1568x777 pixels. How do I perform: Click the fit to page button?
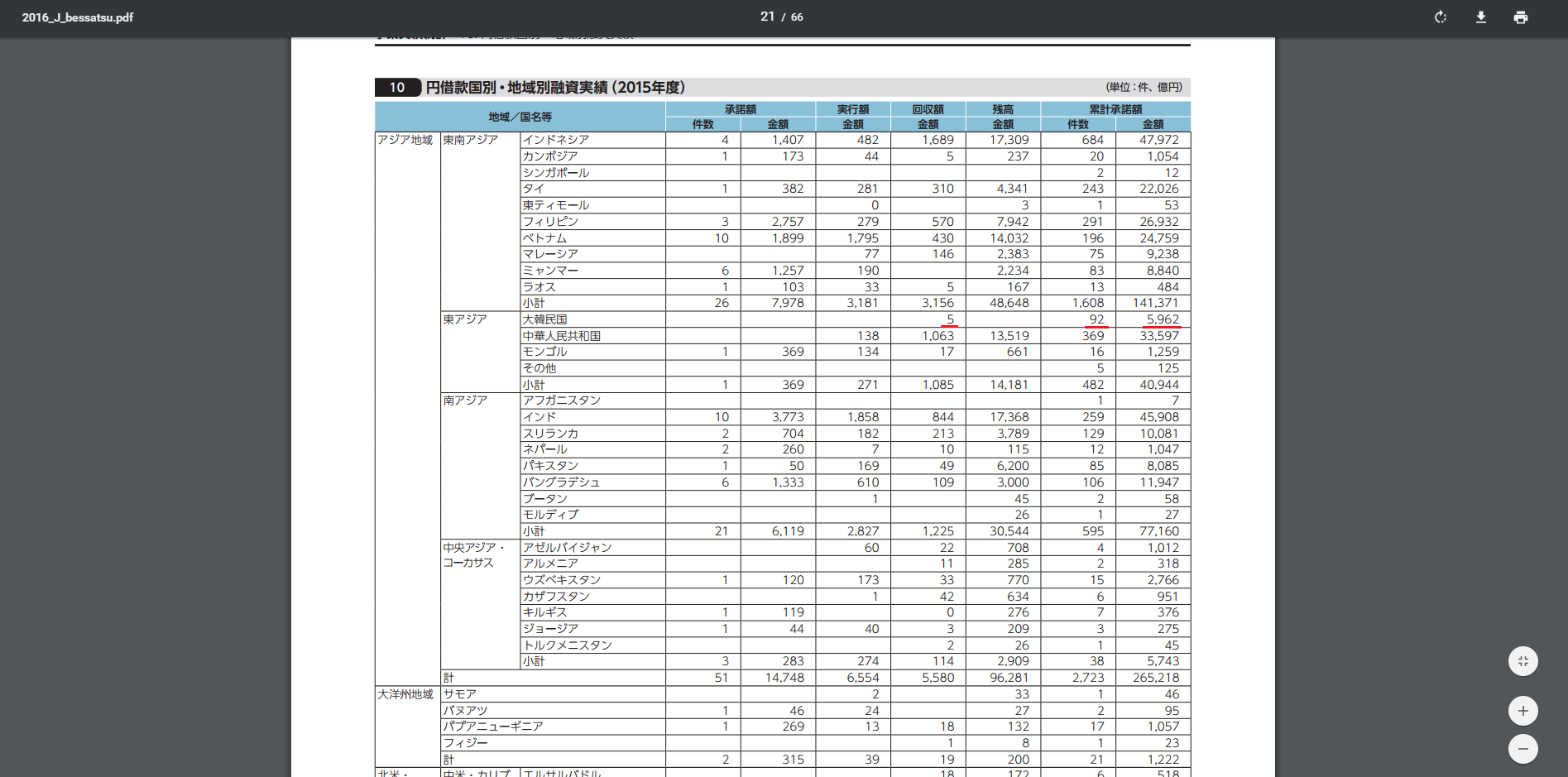click(x=1522, y=661)
